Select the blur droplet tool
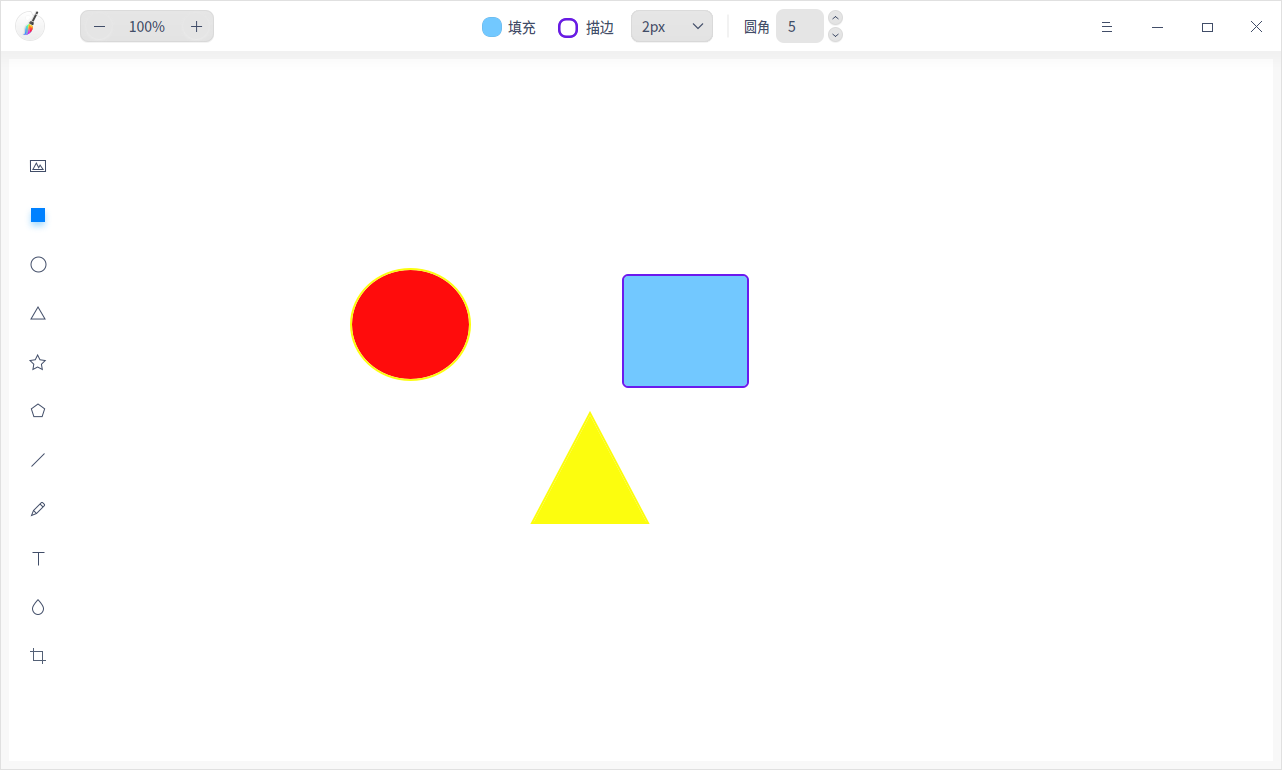Image resolution: width=1282 pixels, height=770 pixels. 38,607
